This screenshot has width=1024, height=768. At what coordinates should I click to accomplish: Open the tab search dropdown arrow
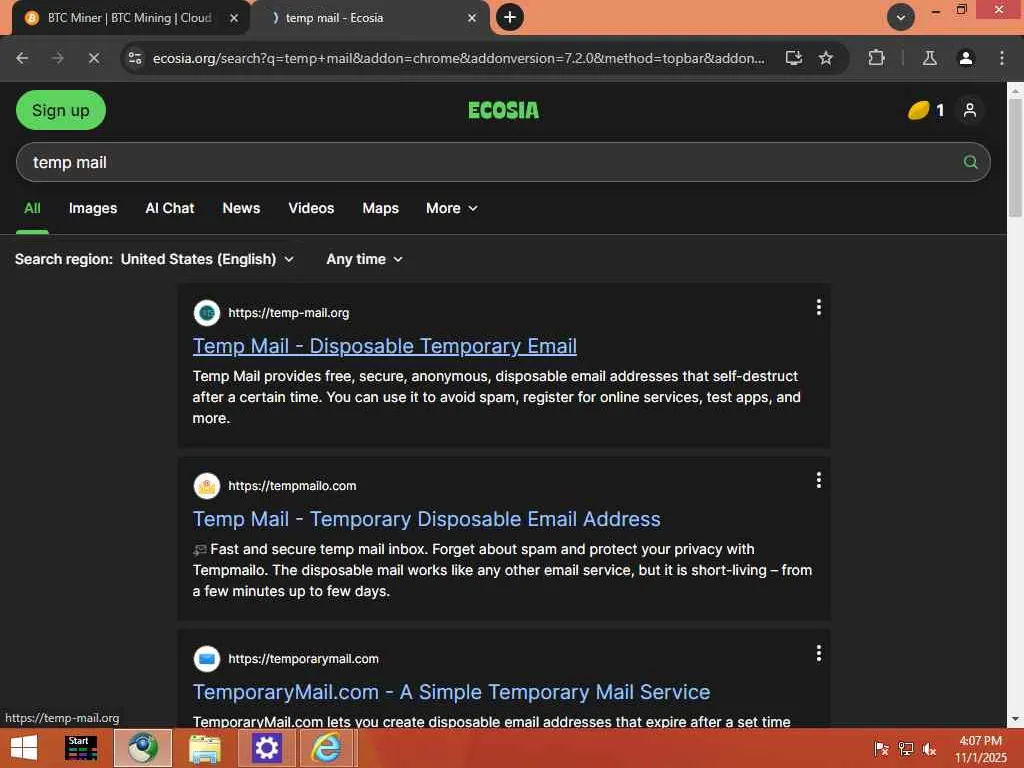pos(901,18)
